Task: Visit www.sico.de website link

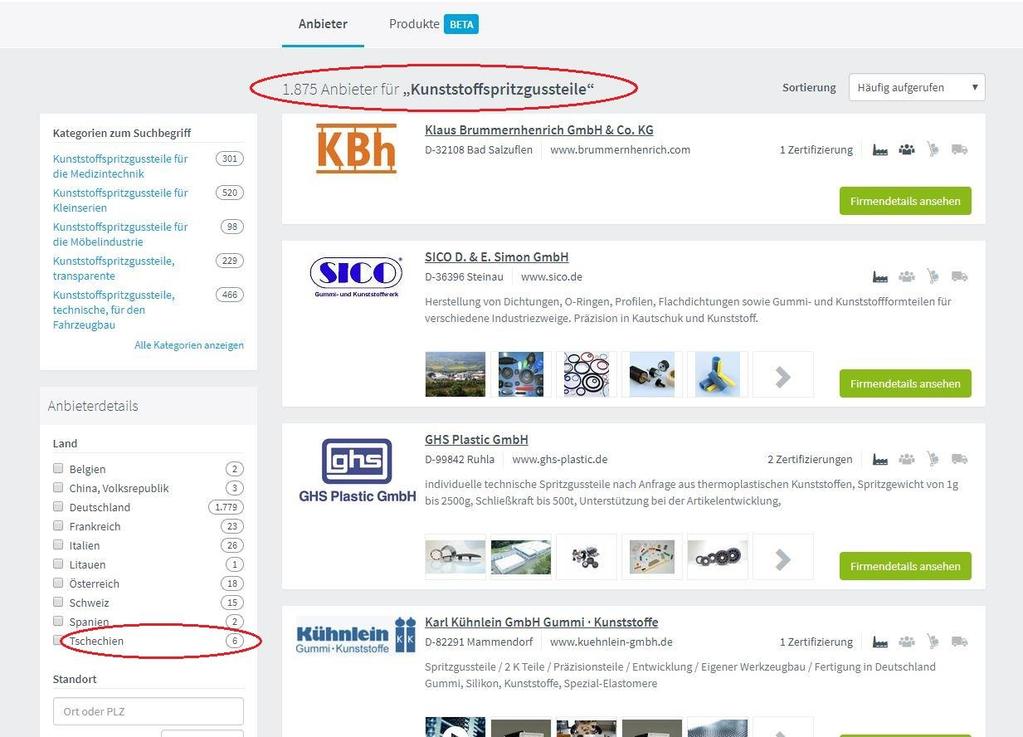Action: (x=551, y=277)
